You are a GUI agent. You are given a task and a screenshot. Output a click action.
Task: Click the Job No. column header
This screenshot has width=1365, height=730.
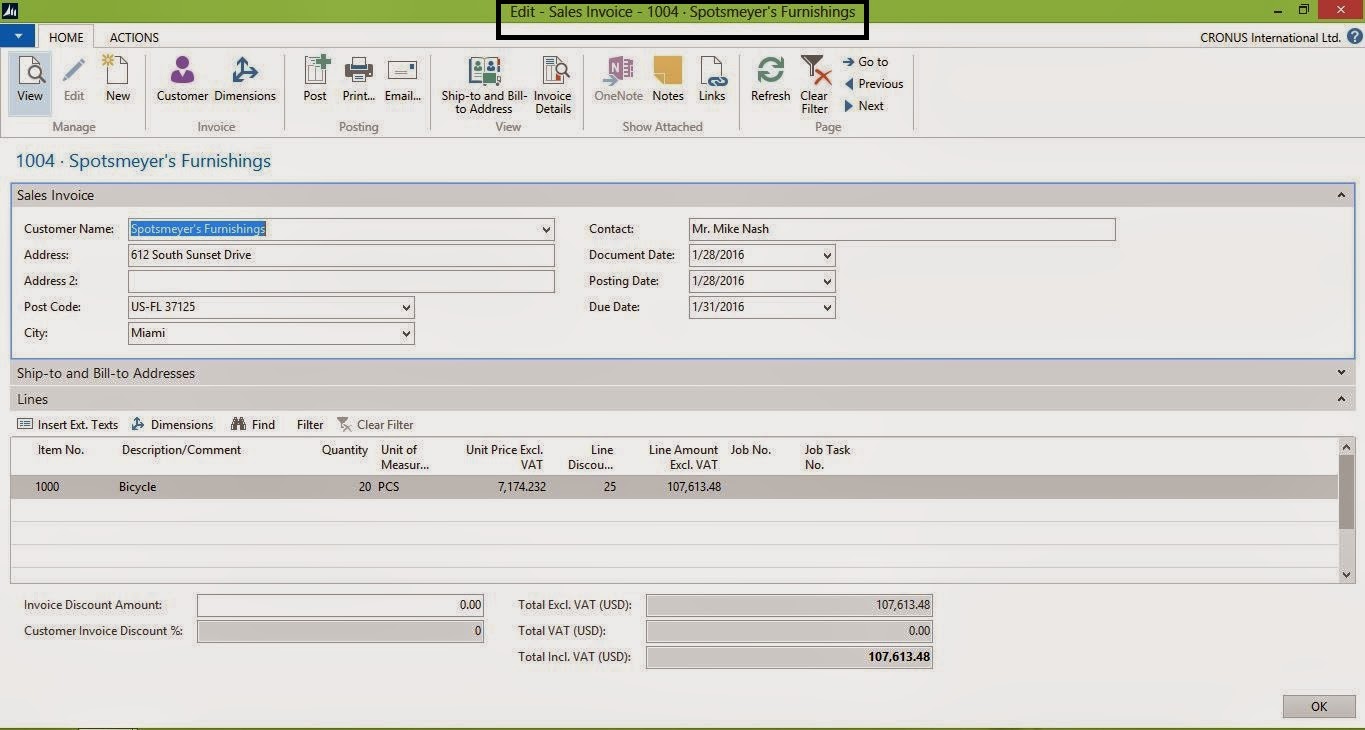click(751, 450)
